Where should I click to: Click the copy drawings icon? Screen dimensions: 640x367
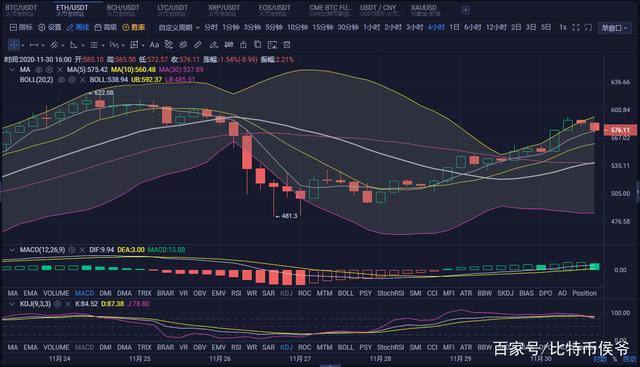(x=258, y=44)
